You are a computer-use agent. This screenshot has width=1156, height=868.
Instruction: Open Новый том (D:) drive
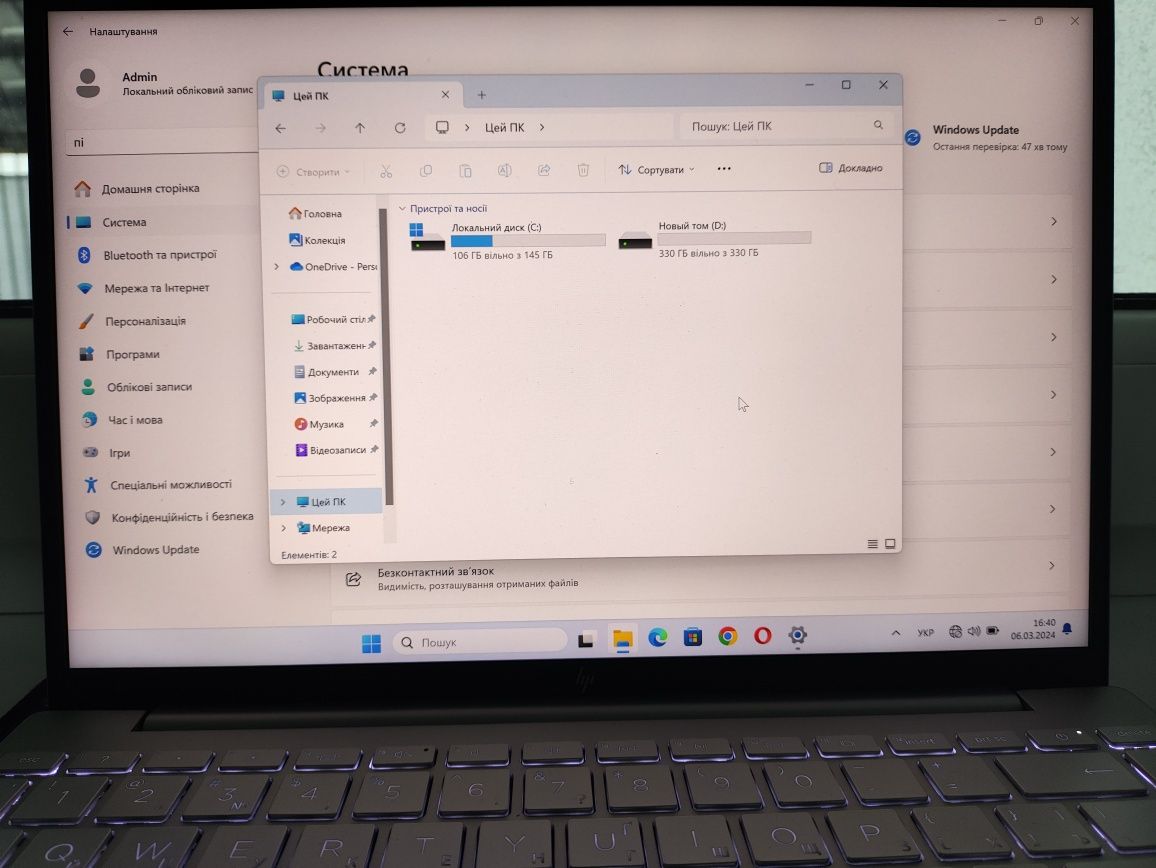[714, 239]
